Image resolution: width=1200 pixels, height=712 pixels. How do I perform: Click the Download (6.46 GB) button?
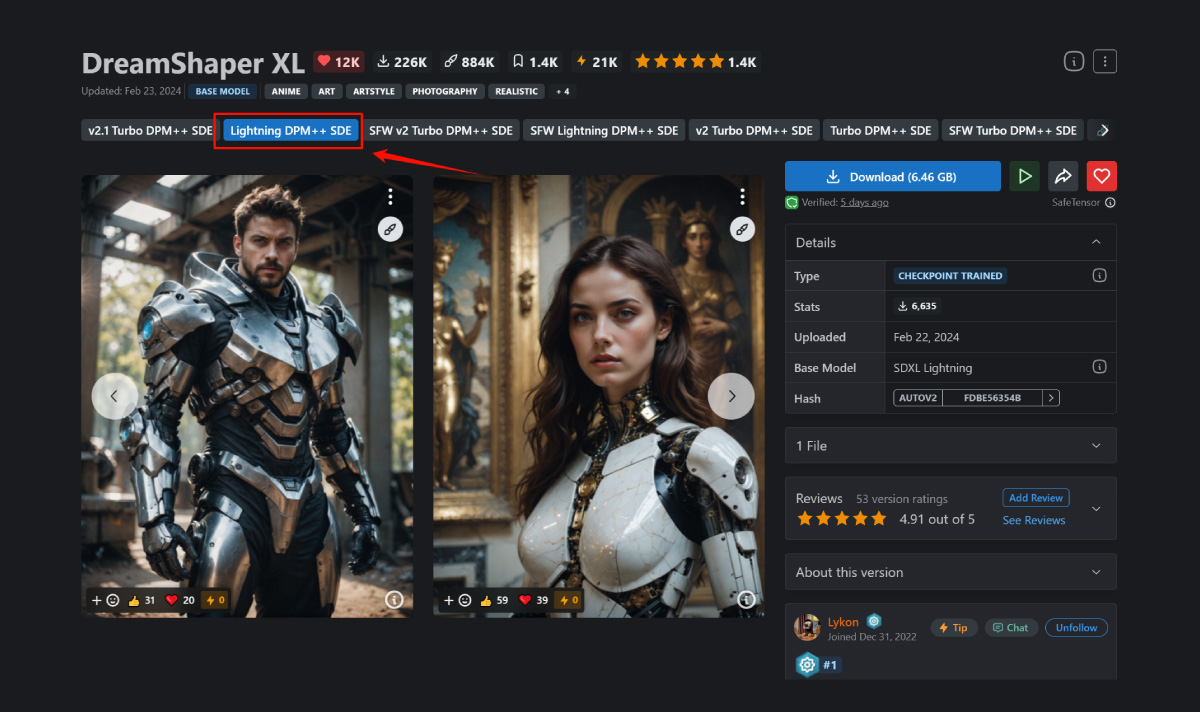pyautogui.click(x=893, y=176)
